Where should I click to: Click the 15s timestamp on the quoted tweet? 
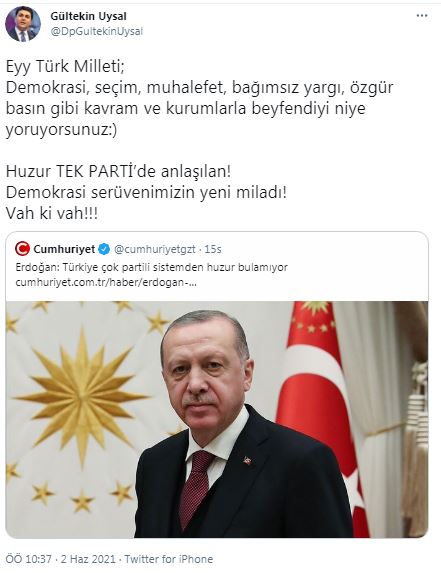[213, 249]
